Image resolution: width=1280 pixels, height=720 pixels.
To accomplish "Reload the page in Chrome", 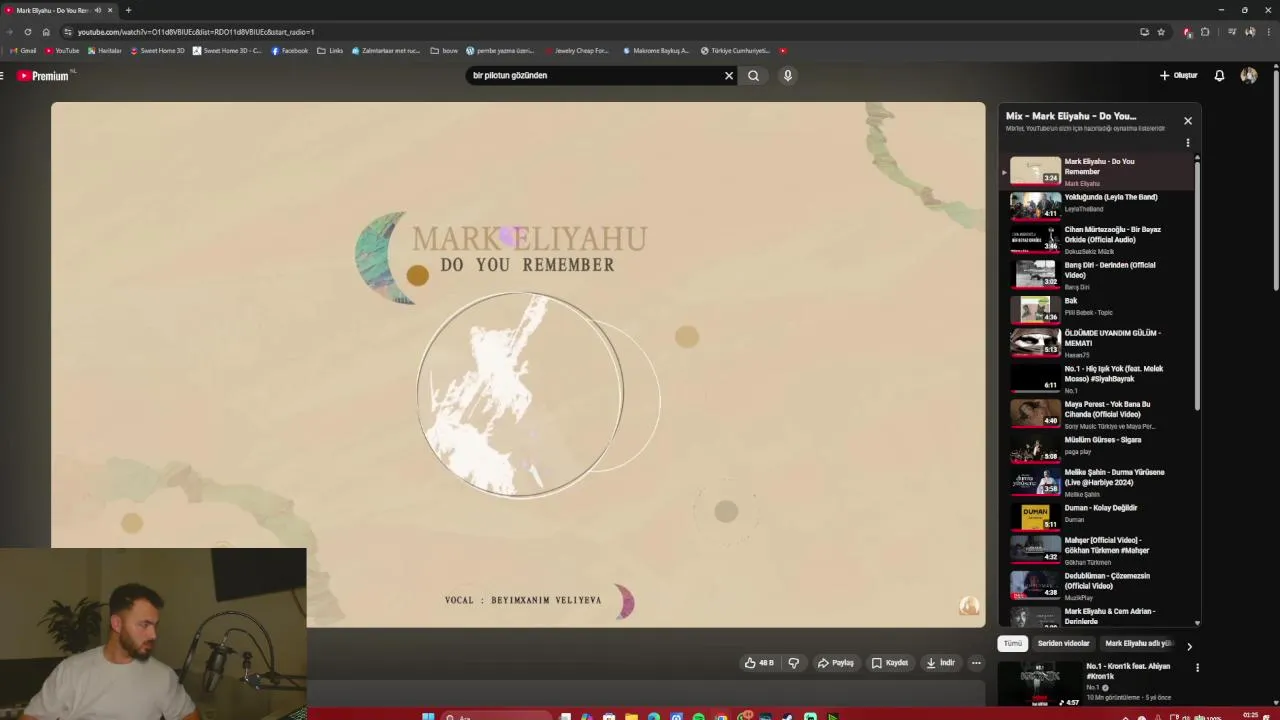I will coord(28,32).
